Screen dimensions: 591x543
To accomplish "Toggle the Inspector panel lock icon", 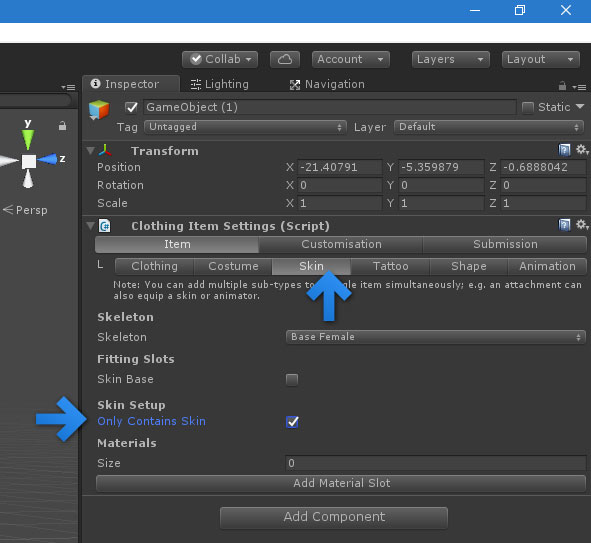I will pos(562,86).
